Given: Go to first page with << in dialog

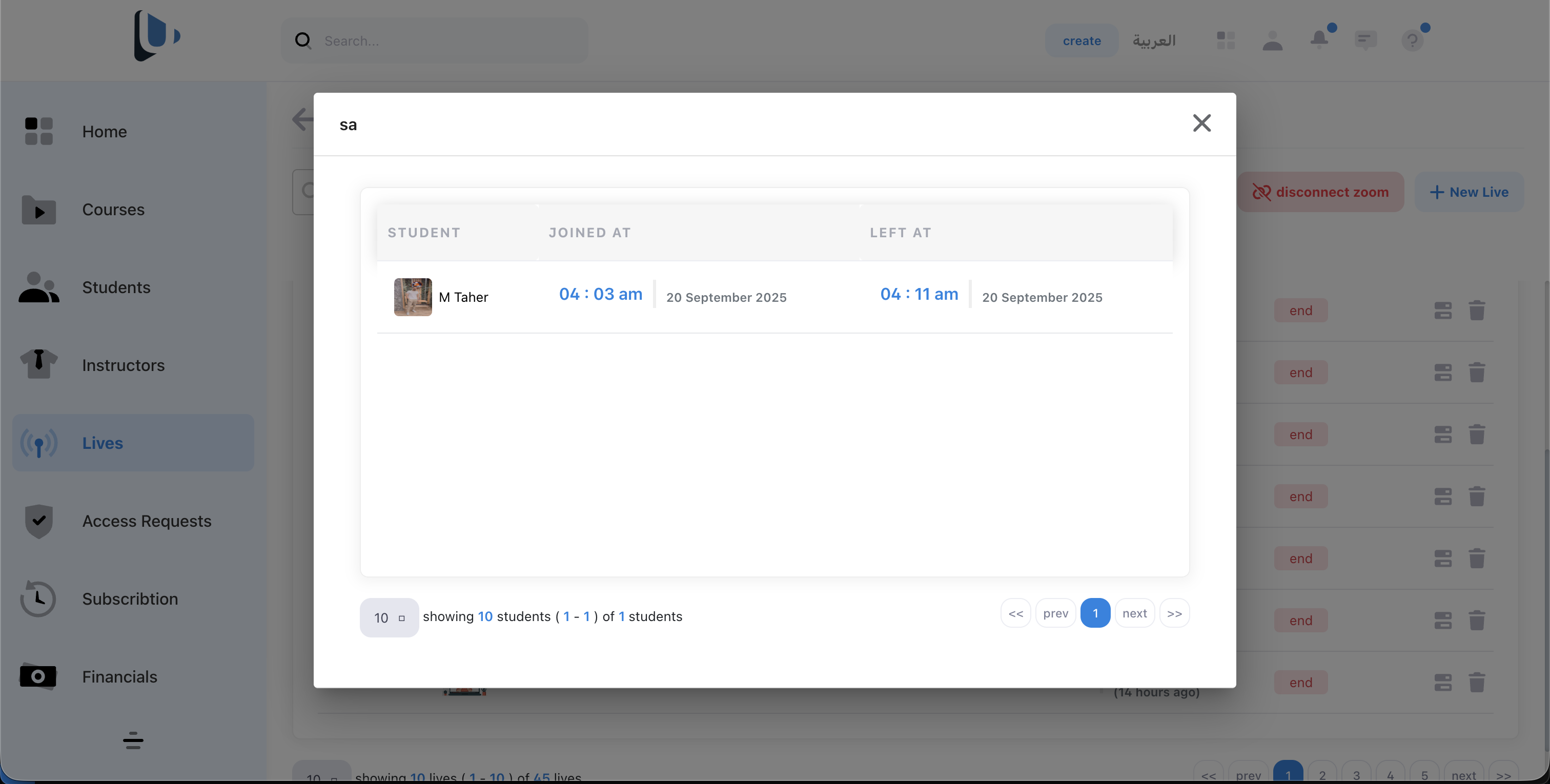Looking at the screenshot, I should (1016, 613).
